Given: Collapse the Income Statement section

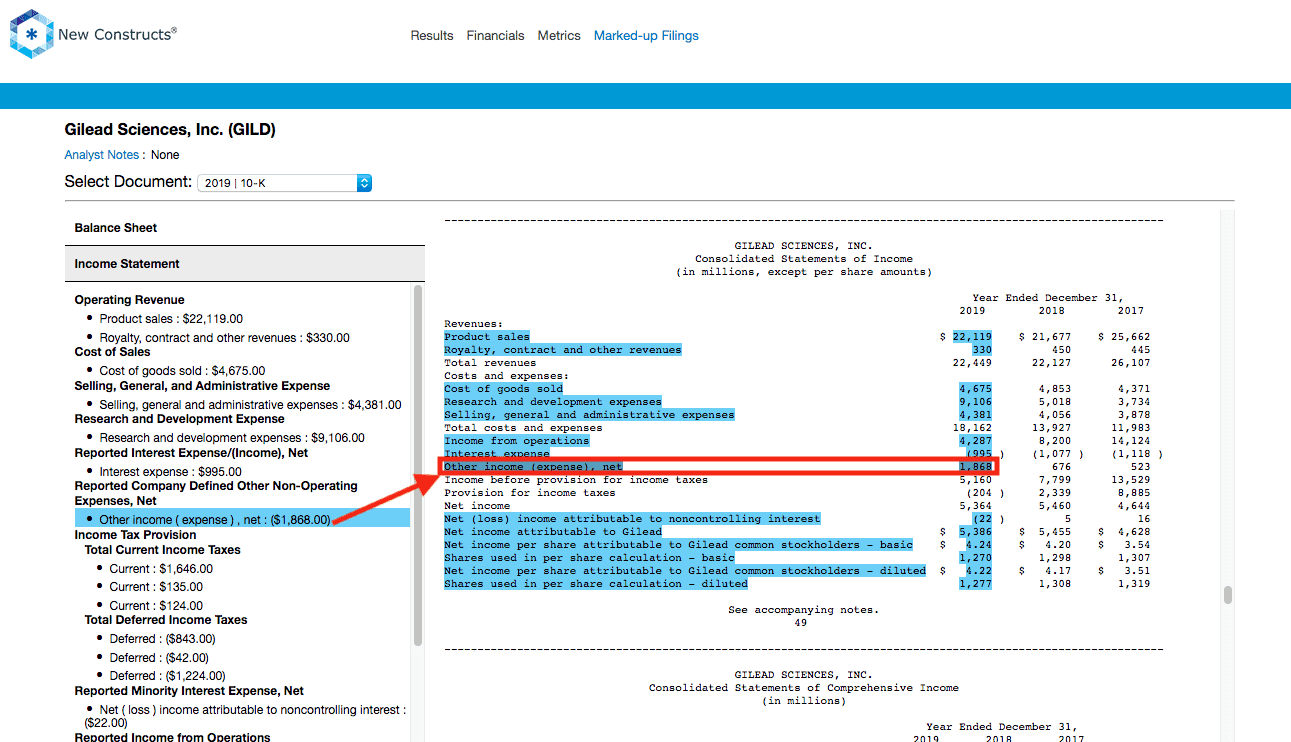Looking at the screenshot, I should [245, 264].
